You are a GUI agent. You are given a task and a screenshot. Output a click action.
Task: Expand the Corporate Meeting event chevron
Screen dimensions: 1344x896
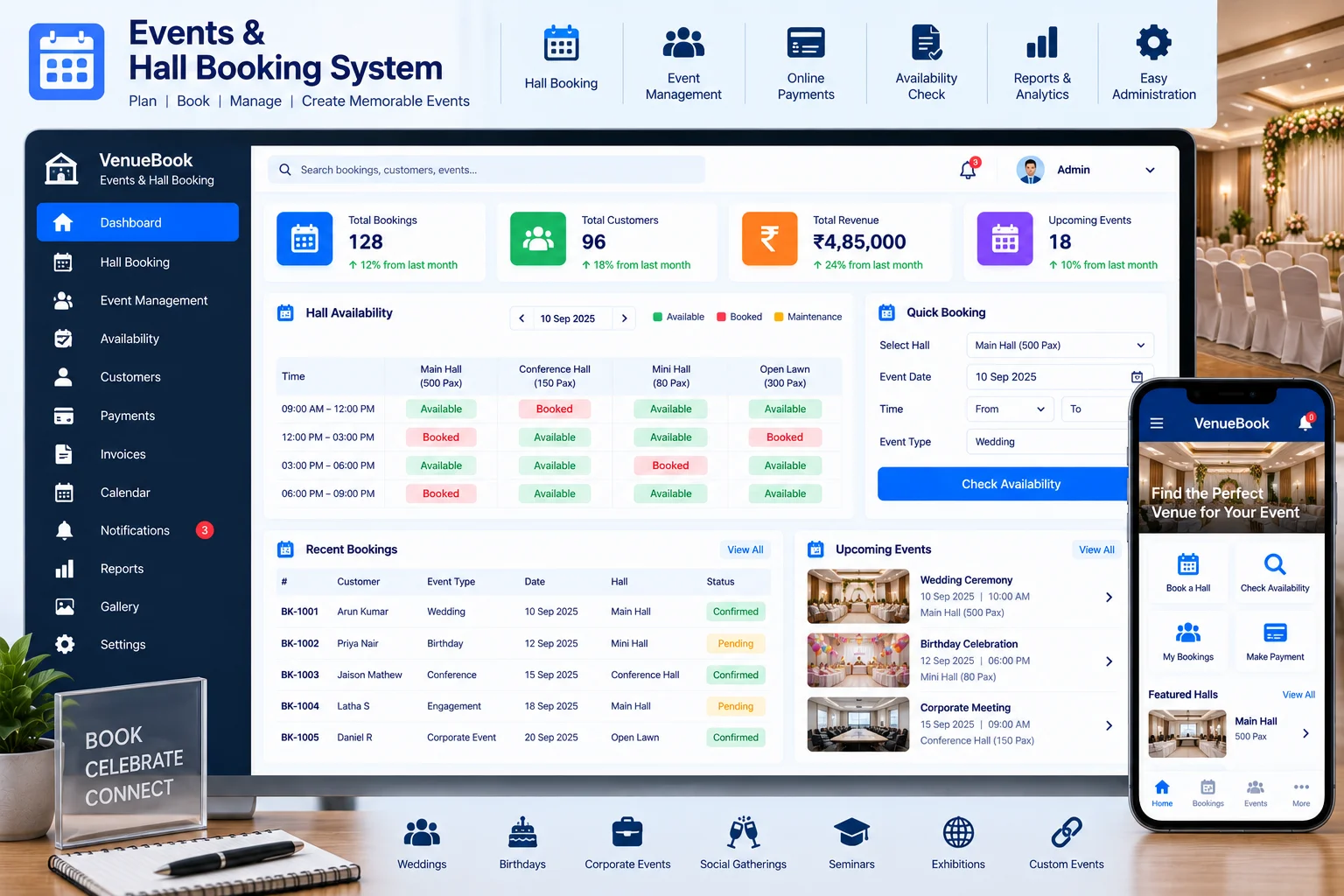(x=1109, y=725)
